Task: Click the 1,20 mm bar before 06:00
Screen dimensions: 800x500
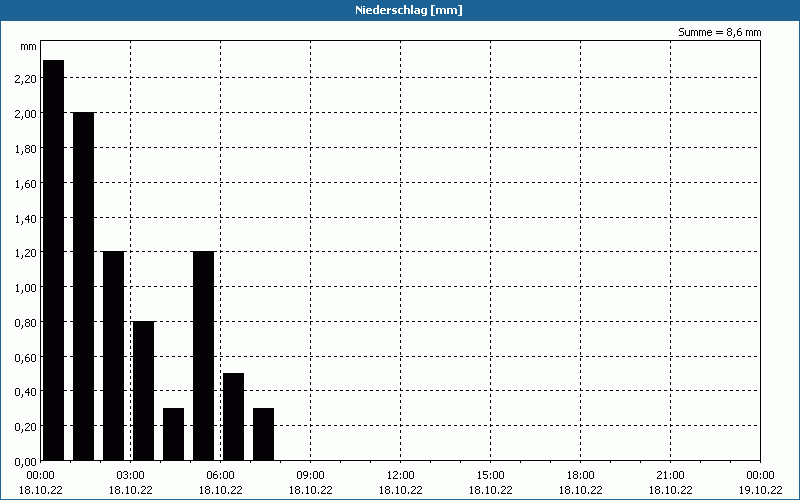Action: [x=204, y=356]
